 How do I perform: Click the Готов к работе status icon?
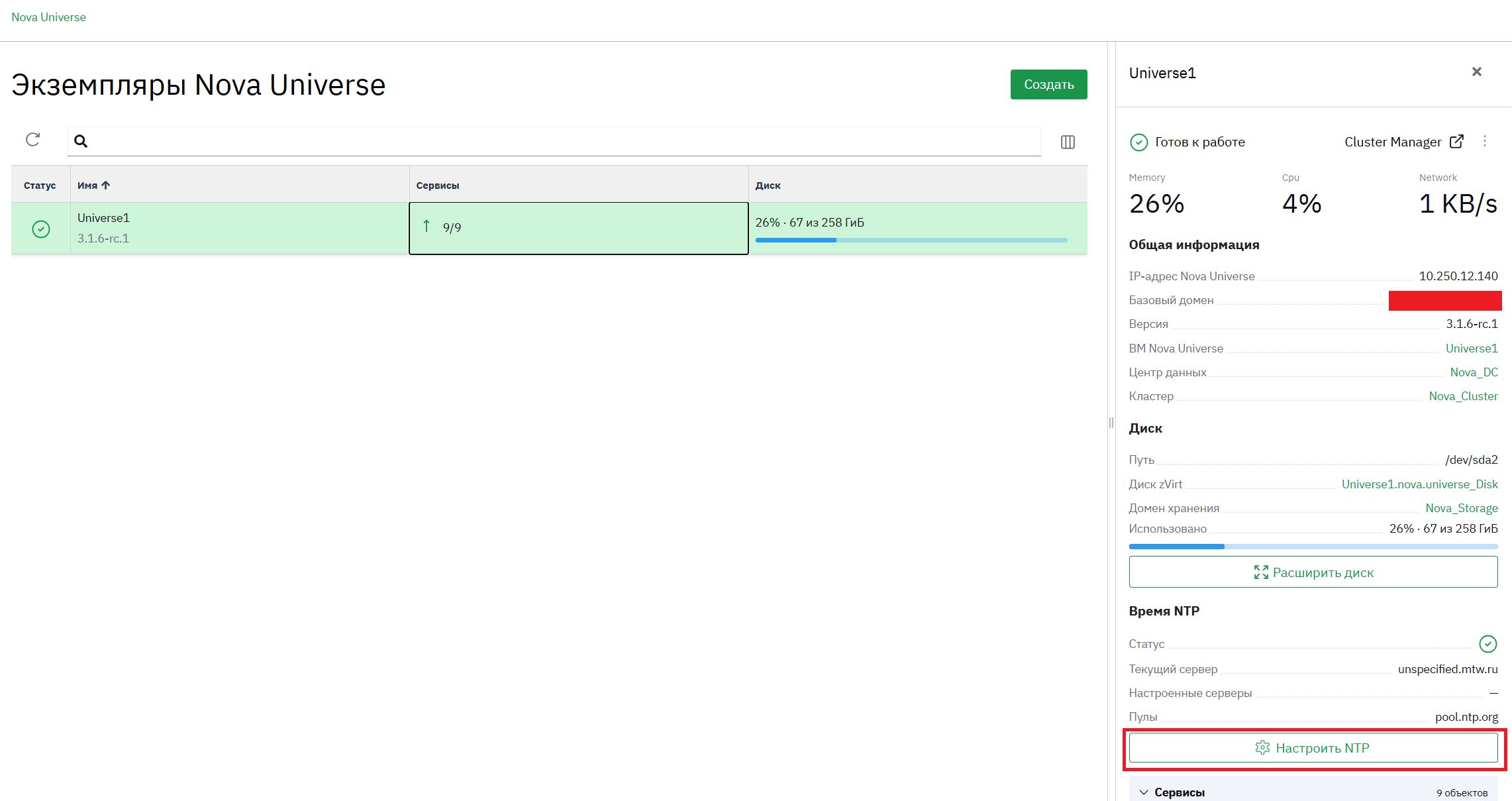1138,142
